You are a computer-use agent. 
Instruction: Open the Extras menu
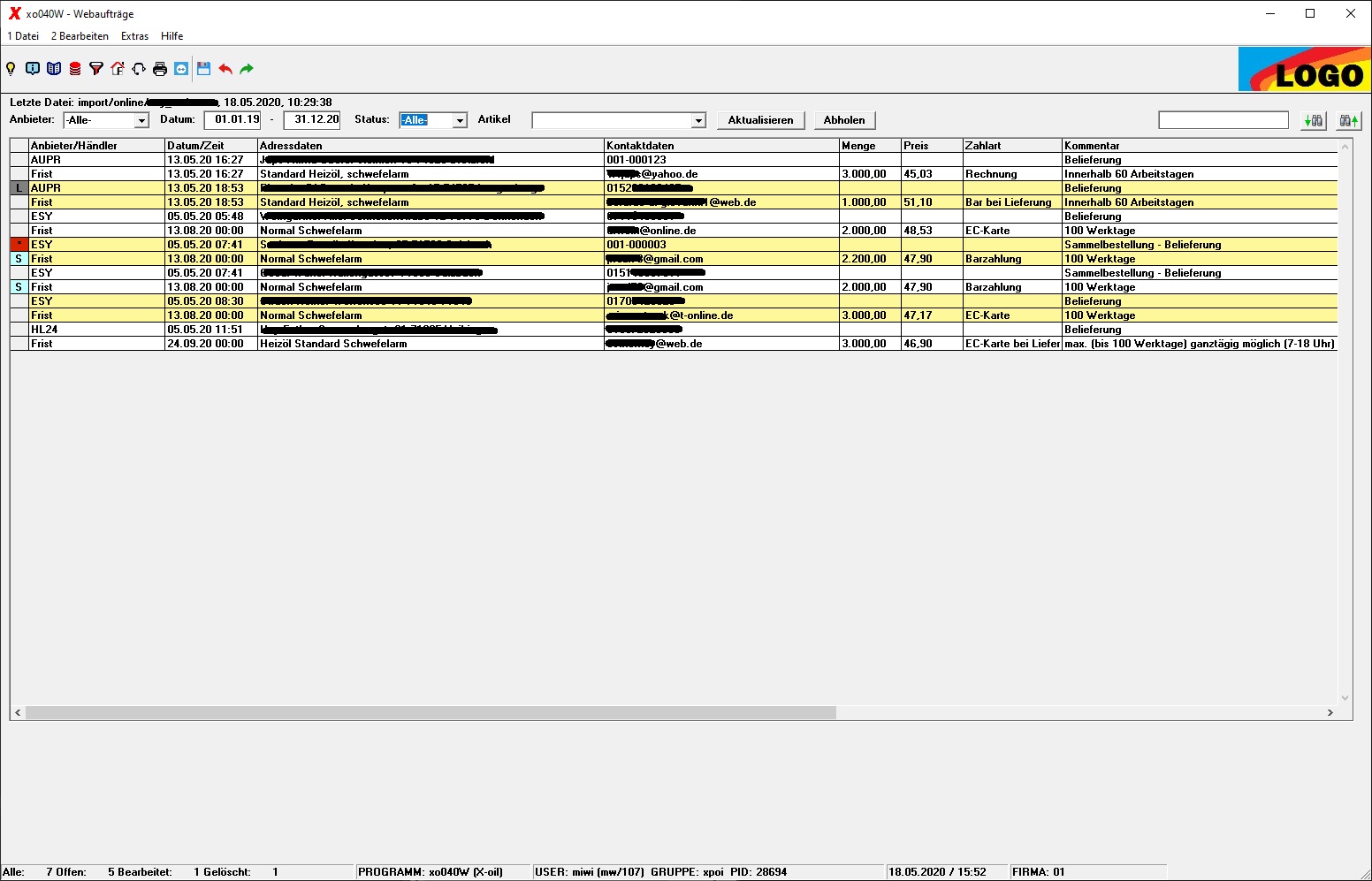tap(134, 36)
